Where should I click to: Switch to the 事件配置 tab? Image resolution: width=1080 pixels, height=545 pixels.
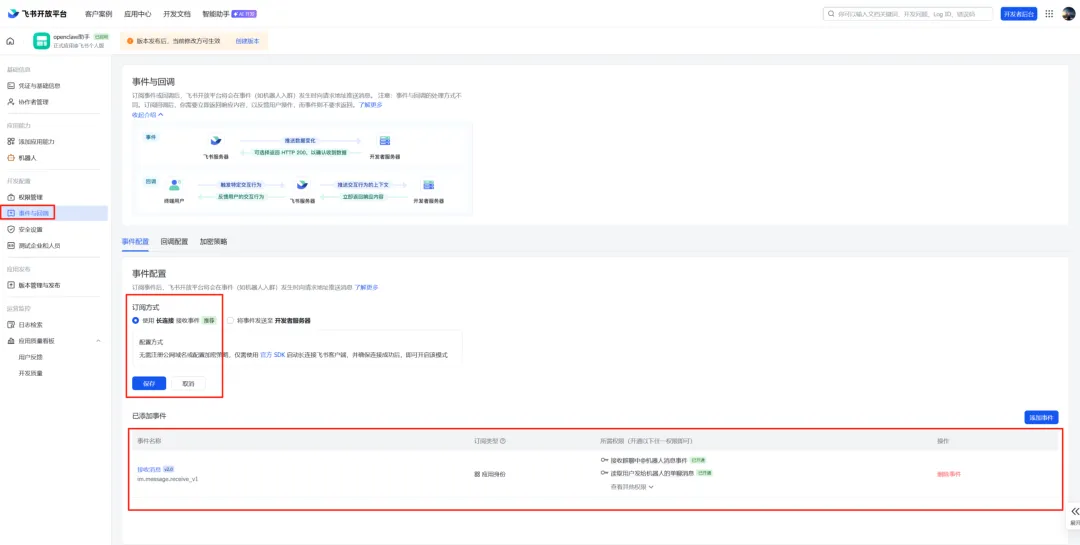coord(135,242)
